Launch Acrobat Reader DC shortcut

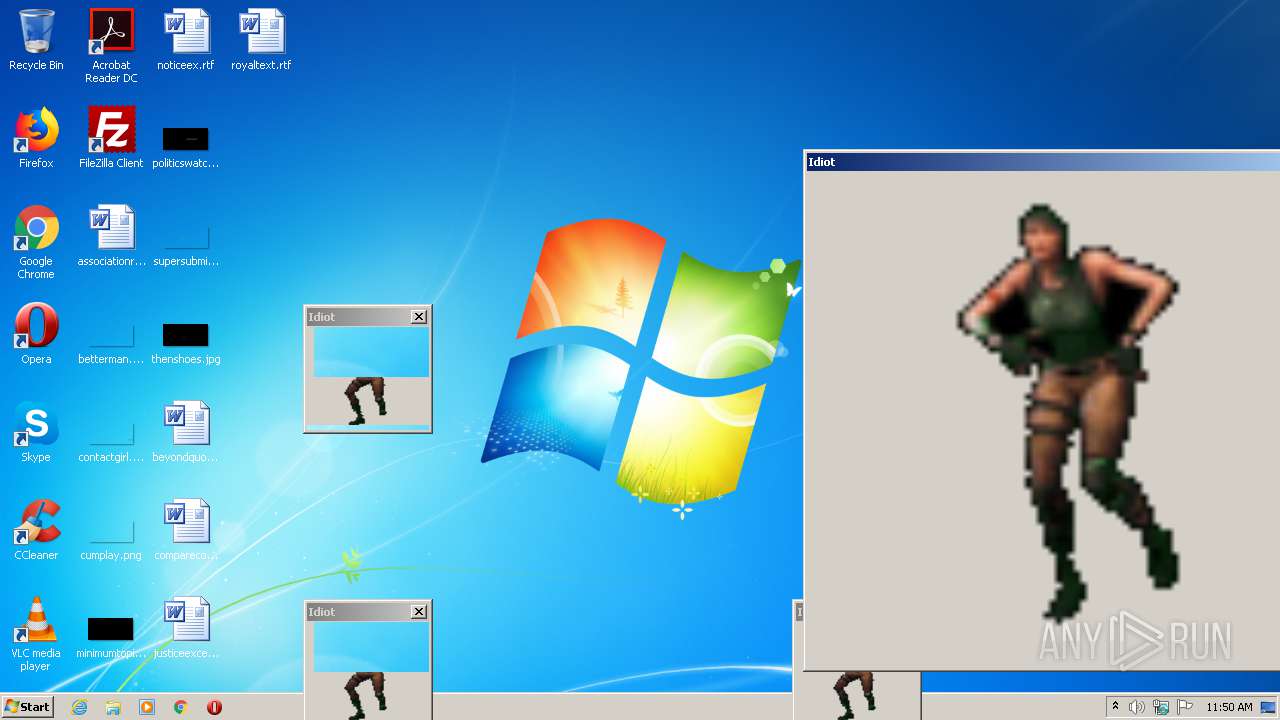(111, 46)
